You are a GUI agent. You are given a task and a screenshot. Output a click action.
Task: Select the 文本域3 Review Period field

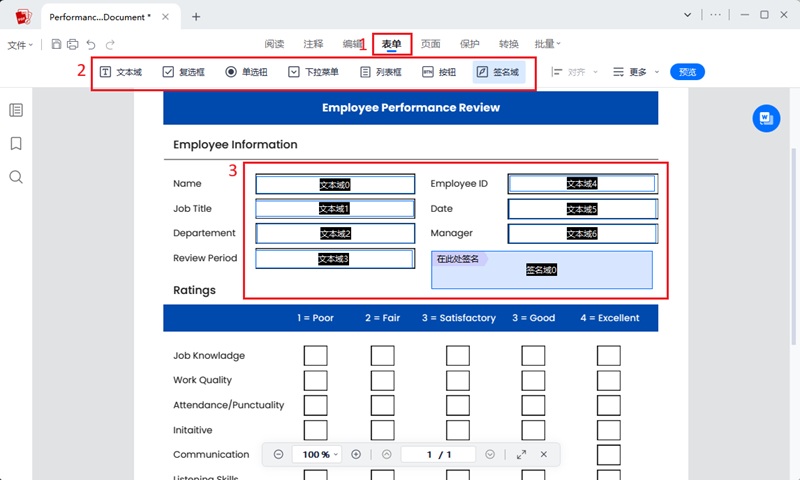(x=335, y=259)
